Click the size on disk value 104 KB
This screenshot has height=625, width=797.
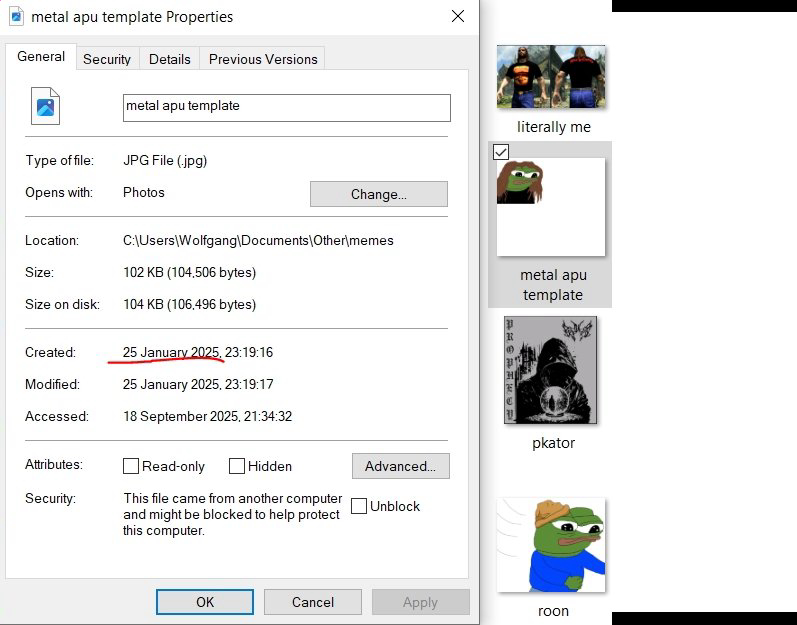(190, 304)
